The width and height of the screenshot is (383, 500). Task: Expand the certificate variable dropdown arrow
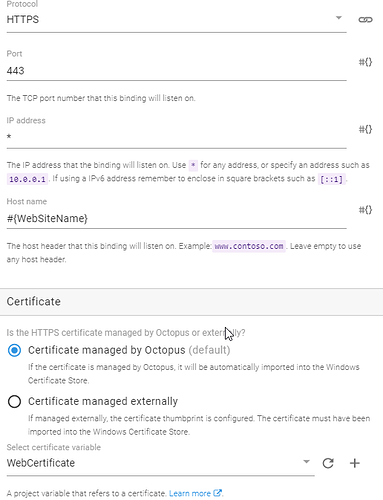point(306,462)
